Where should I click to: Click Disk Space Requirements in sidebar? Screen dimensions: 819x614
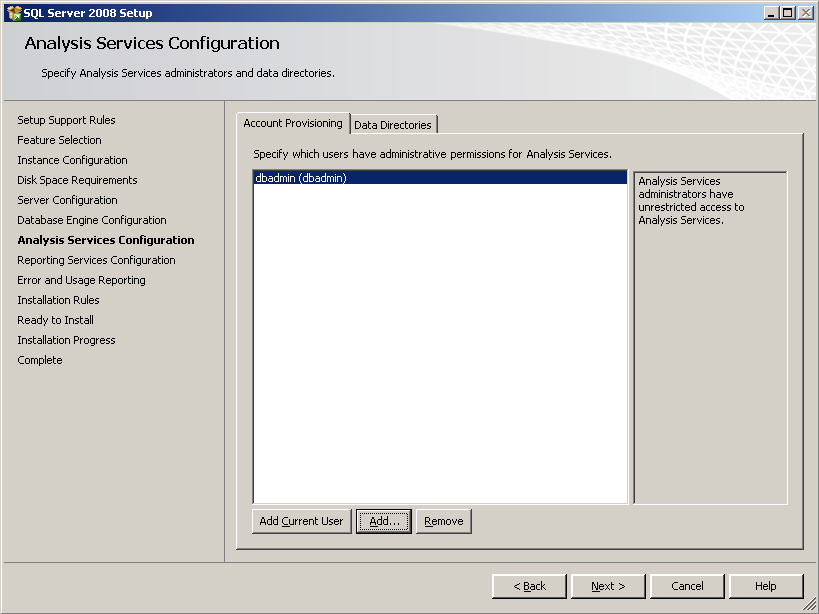[77, 180]
